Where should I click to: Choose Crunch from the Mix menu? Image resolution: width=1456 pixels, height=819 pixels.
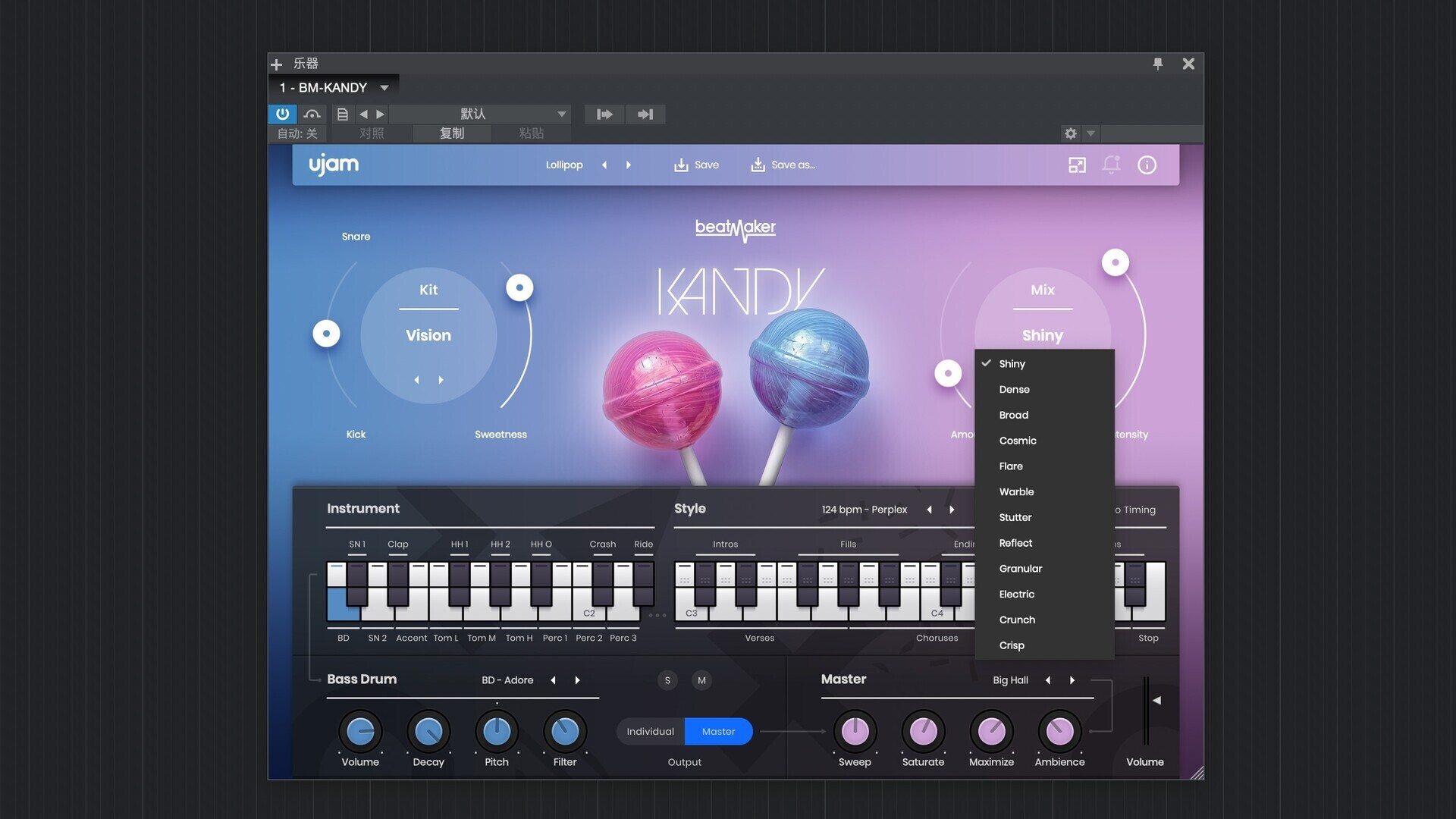(1044, 620)
